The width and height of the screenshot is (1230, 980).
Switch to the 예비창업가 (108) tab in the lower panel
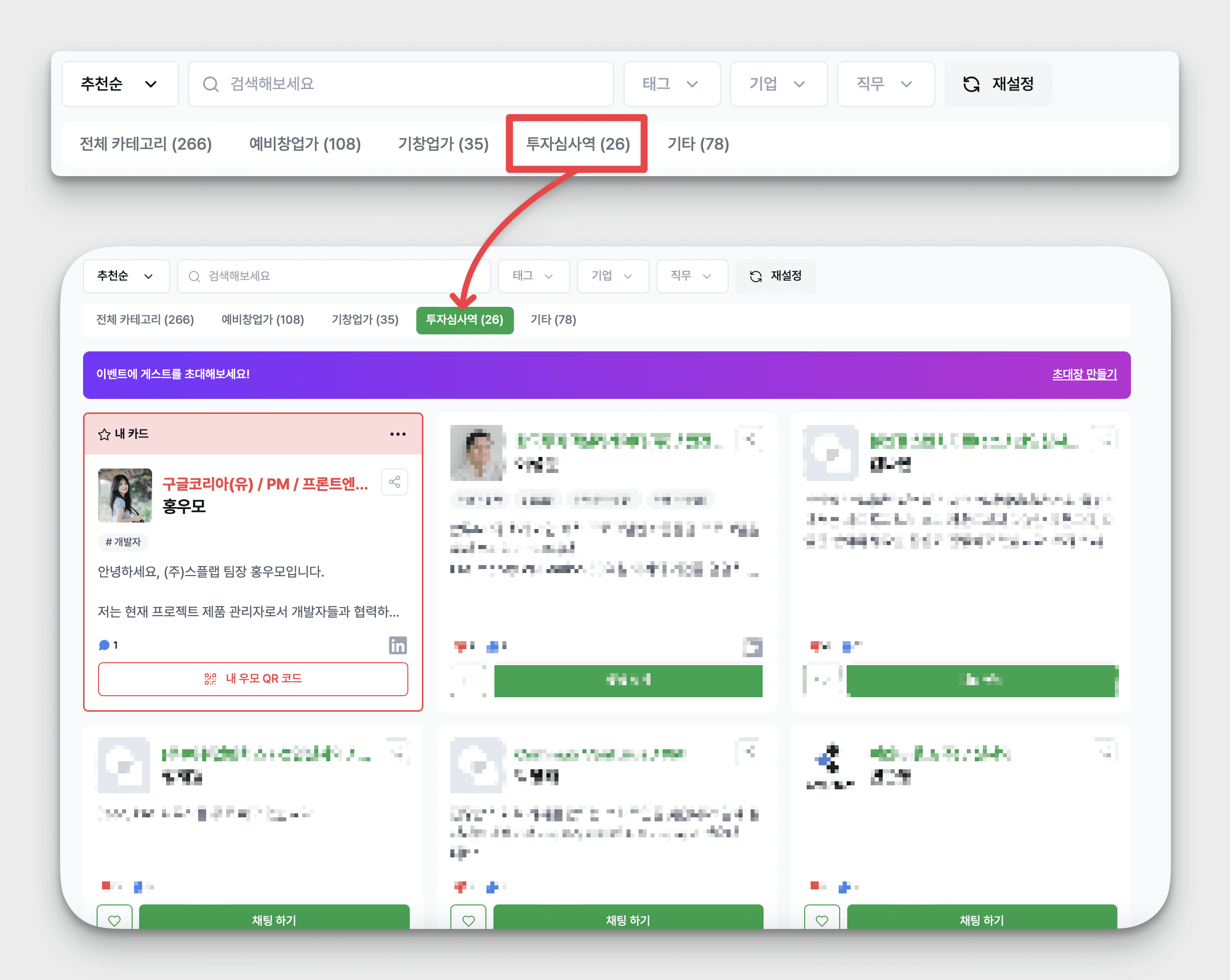click(x=262, y=320)
